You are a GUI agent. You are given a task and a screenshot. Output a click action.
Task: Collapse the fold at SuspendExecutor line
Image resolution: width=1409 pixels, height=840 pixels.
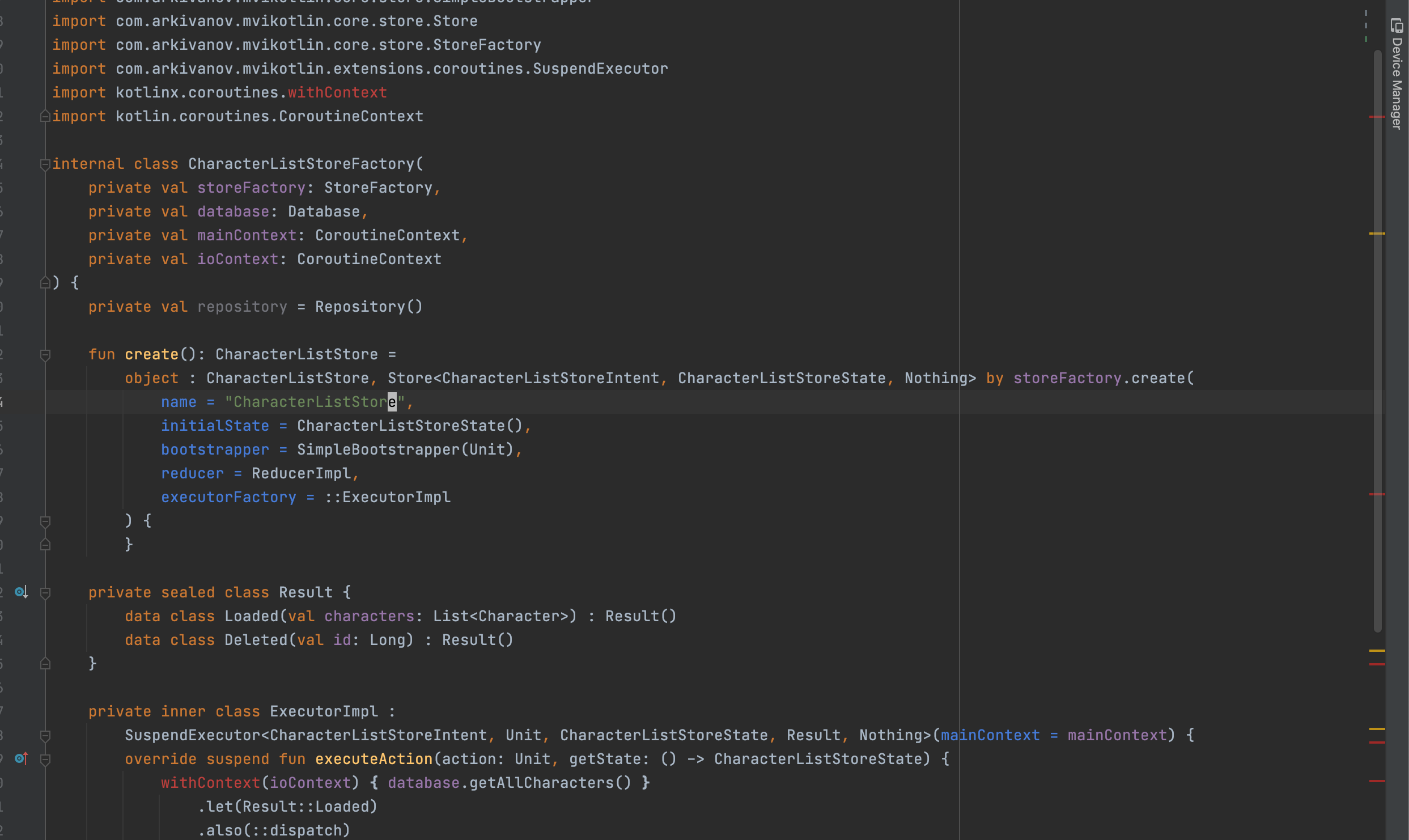point(45,736)
